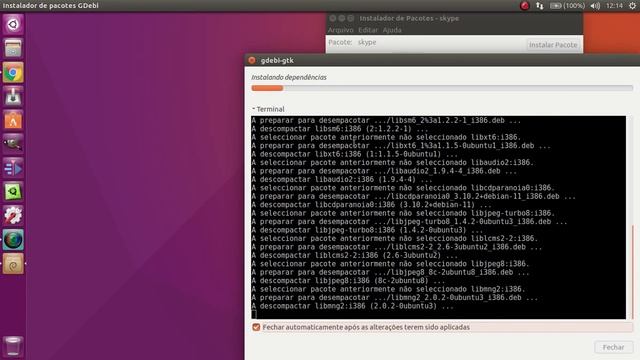Image resolution: width=640 pixels, height=360 pixels.
Task: Open the sound volume indicator
Action: (595, 6)
